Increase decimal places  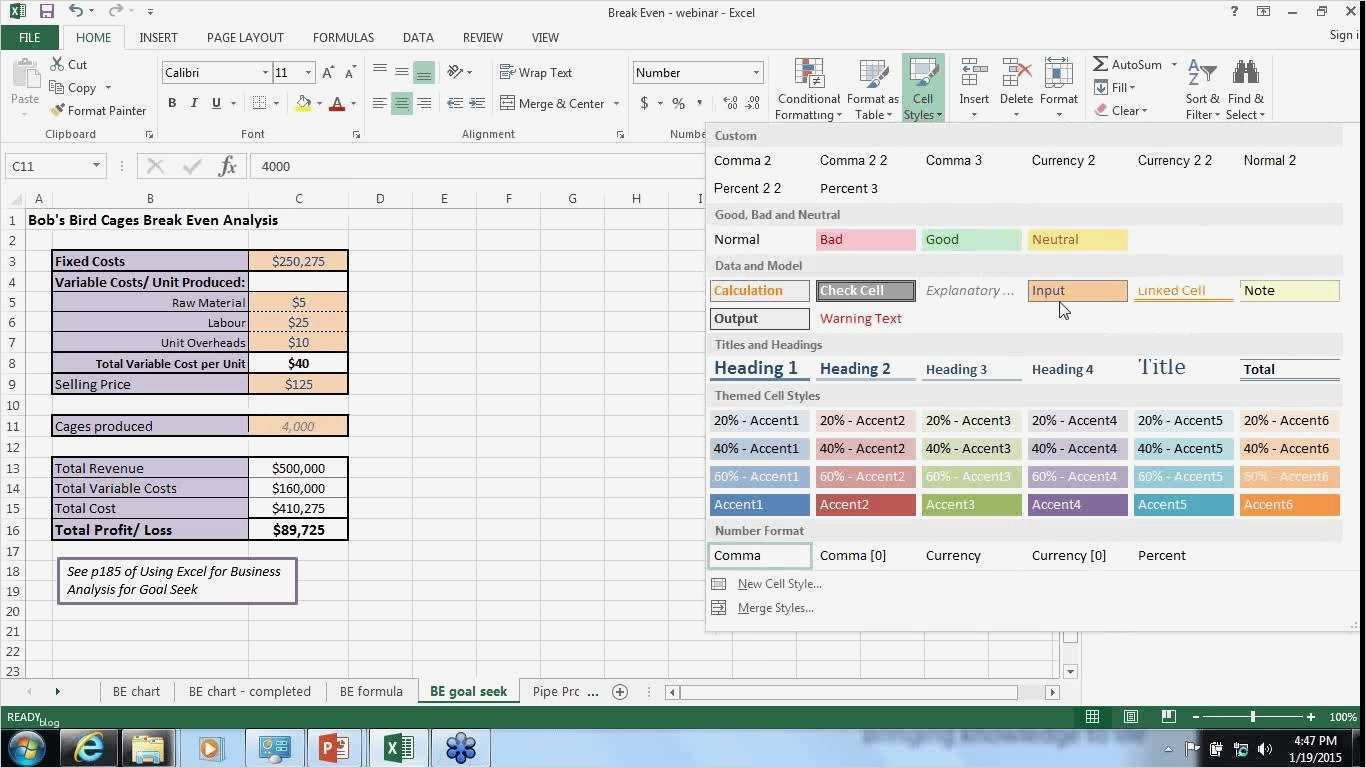click(730, 103)
